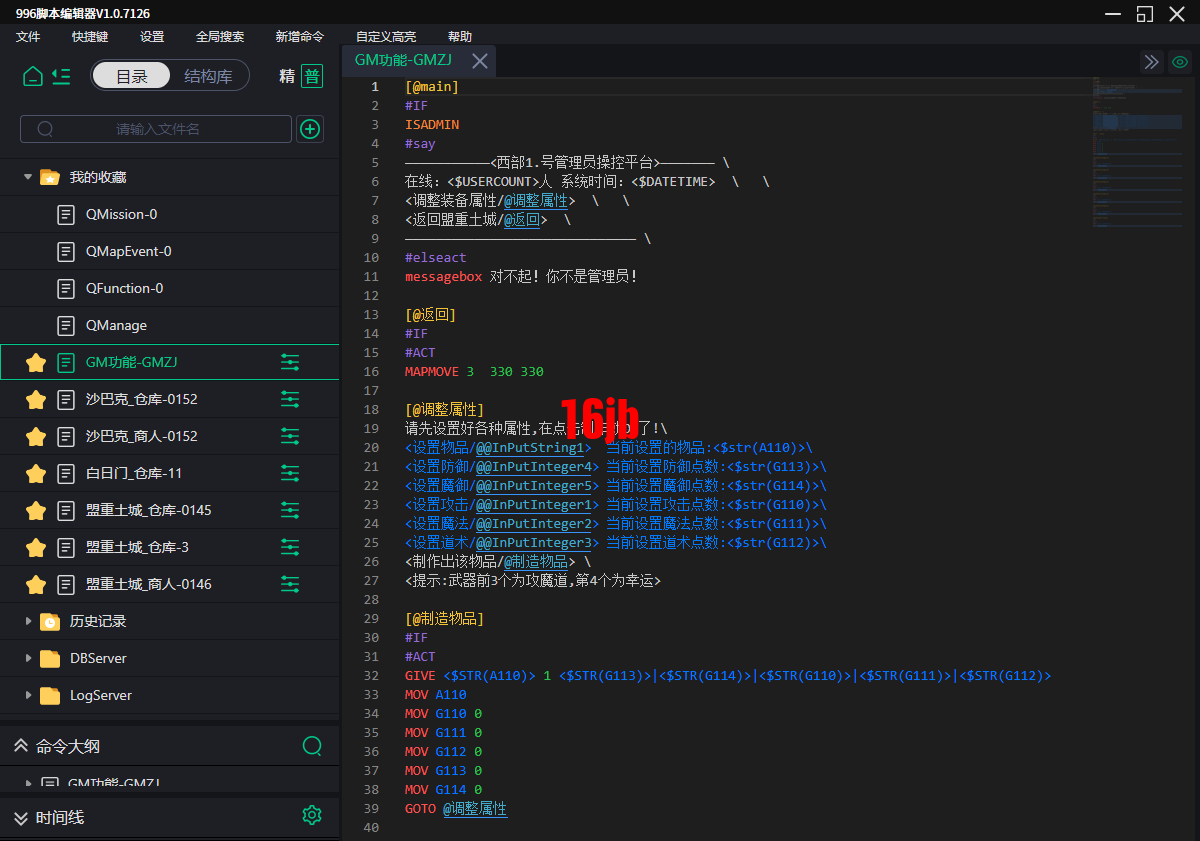Screen dimensions: 1200x841
Task: Click the green plus add file button
Action: tap(310, 129)
